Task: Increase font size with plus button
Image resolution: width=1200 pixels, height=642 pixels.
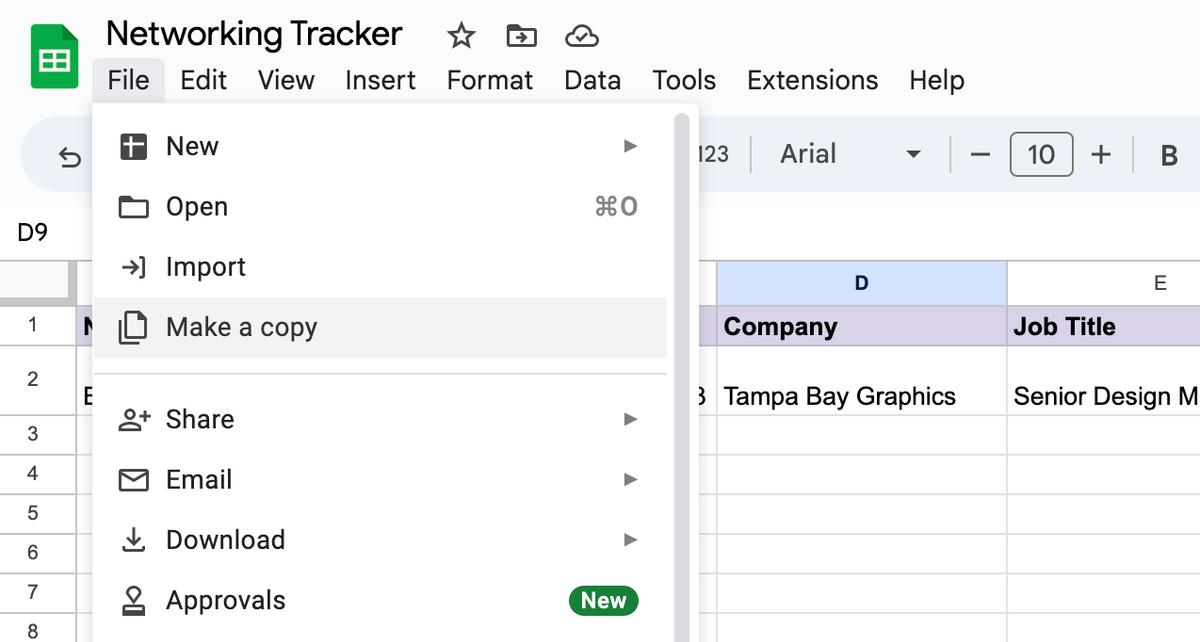Action: point(1101,155)
